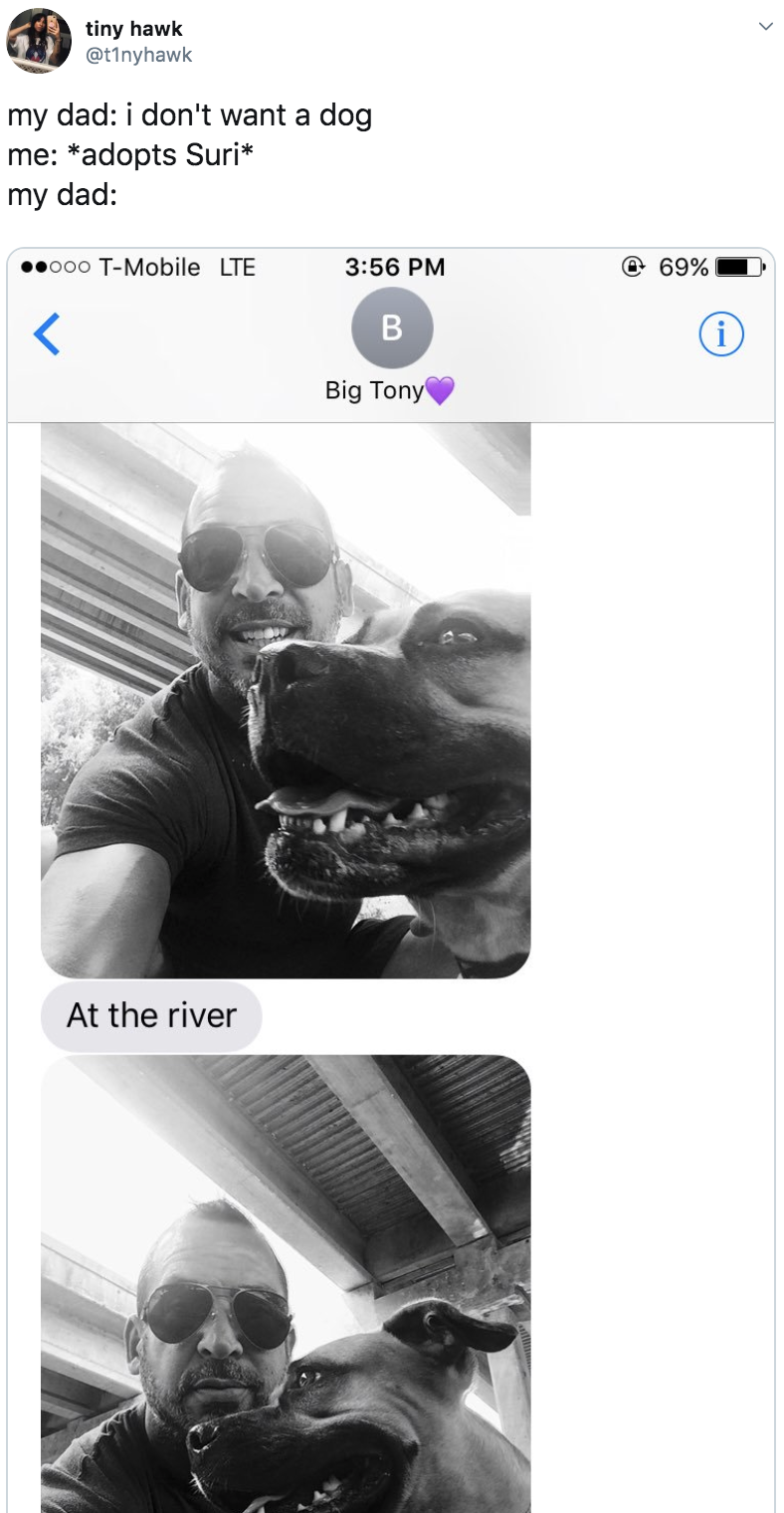This screenshot has width=784, height=1513.
Task: Open the first selfie photo with dog
Action: coord(286,700)
